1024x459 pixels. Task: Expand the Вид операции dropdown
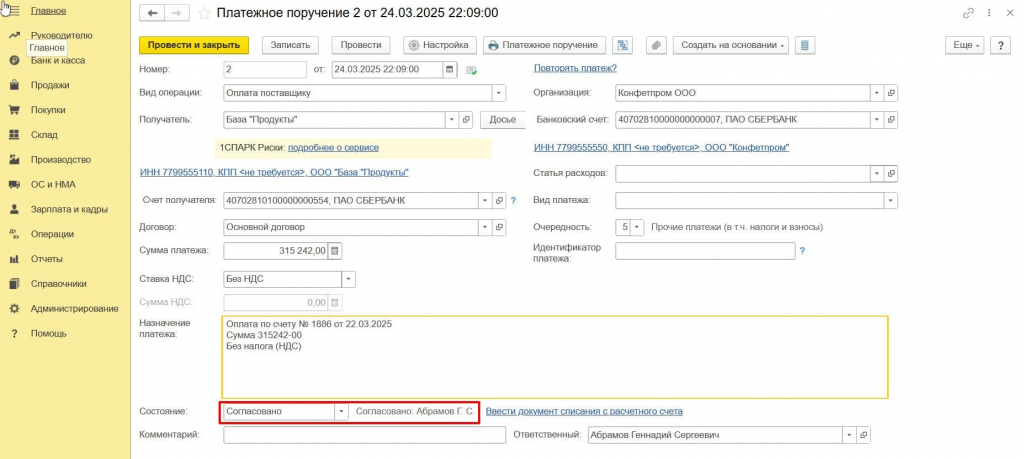tap(500, 93)
